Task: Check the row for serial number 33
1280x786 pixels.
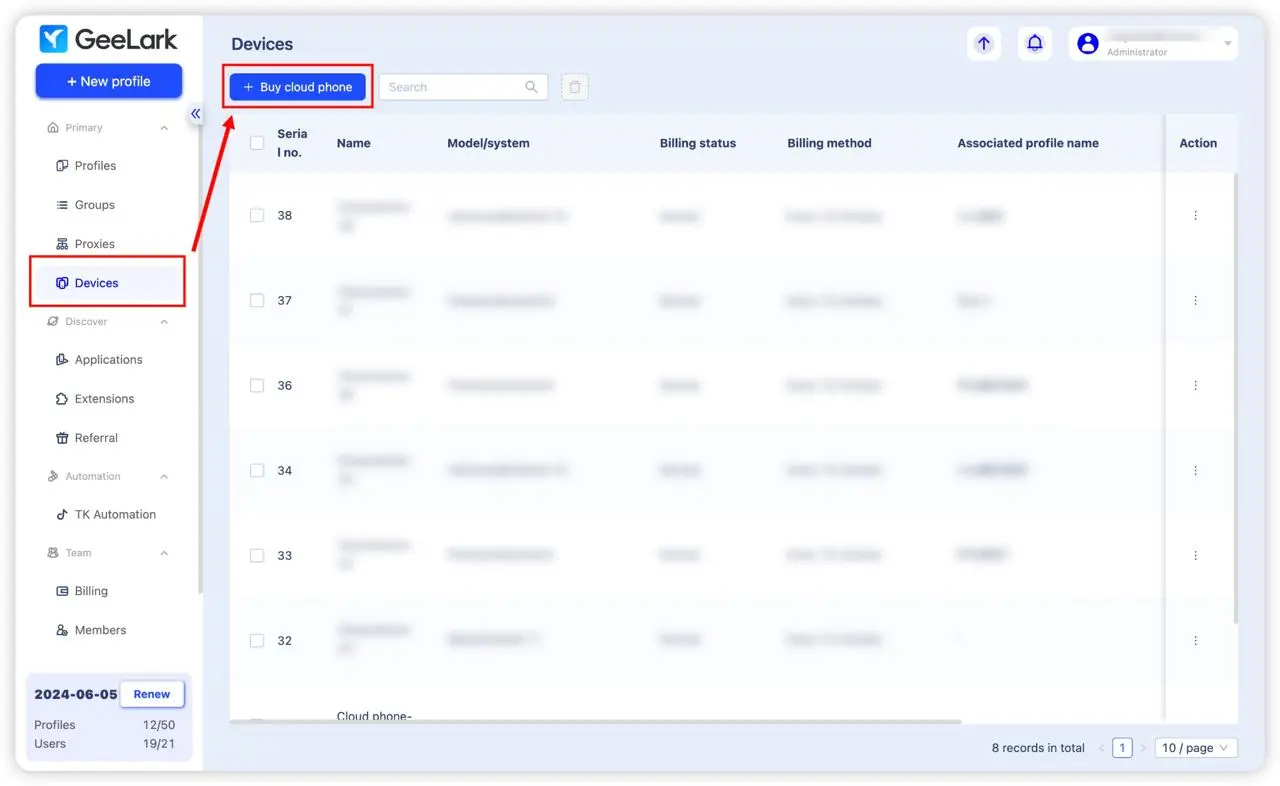Action: 257,555
